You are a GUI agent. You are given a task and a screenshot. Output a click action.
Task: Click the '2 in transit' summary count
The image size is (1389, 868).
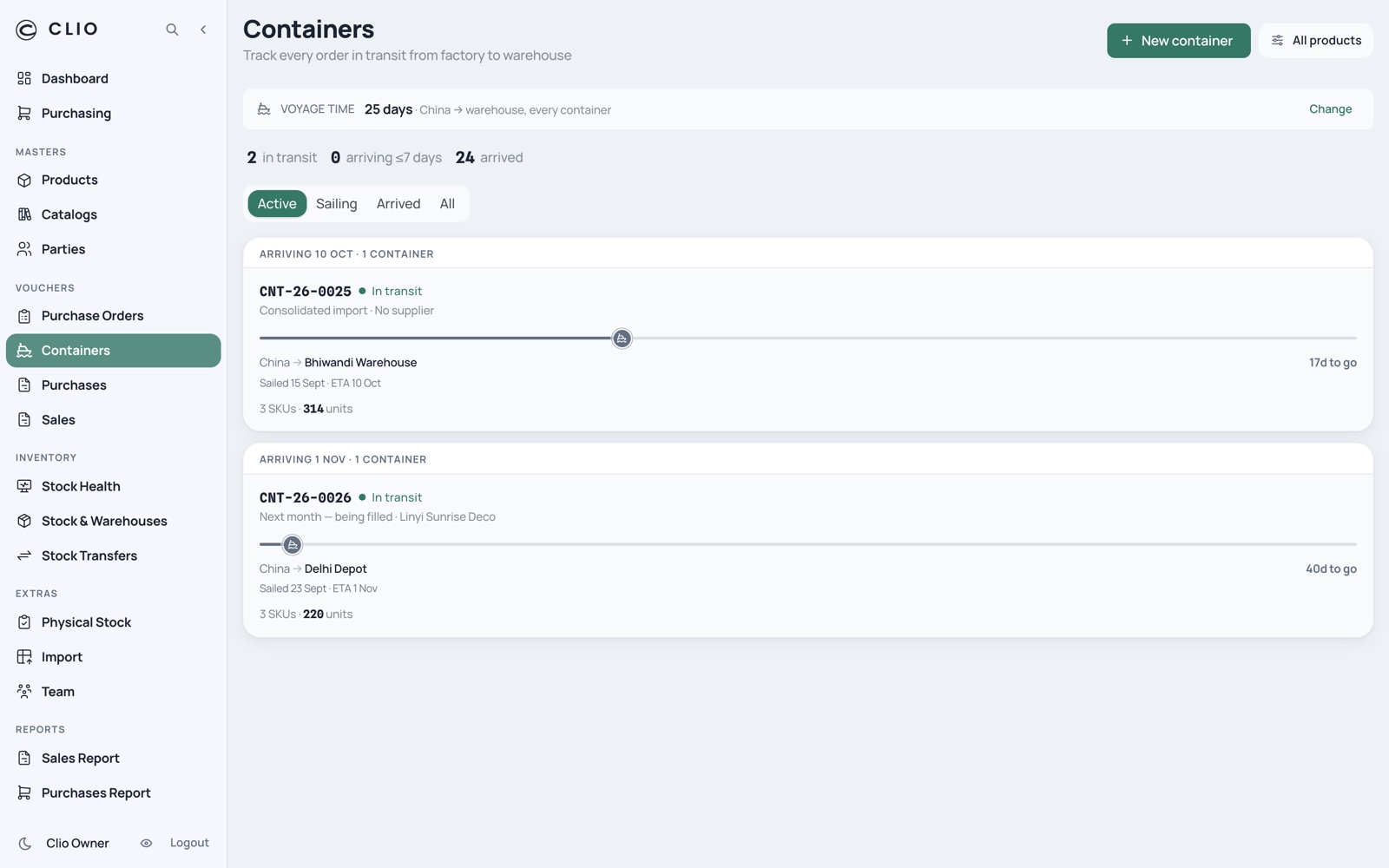pos(282,158)
